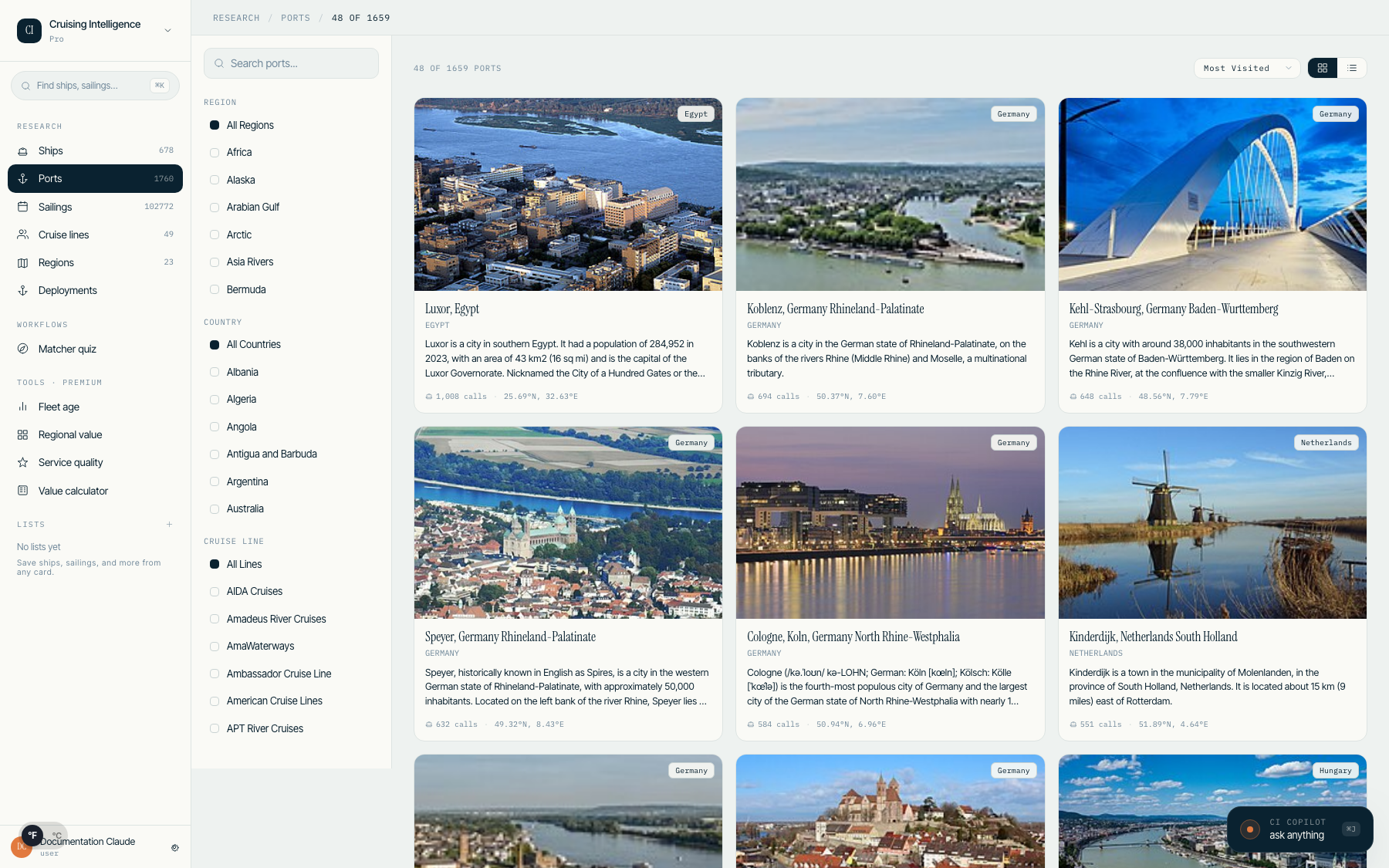Click the search magnifier in Search ports
This screenshot has height=868, width=1389.
219,63
